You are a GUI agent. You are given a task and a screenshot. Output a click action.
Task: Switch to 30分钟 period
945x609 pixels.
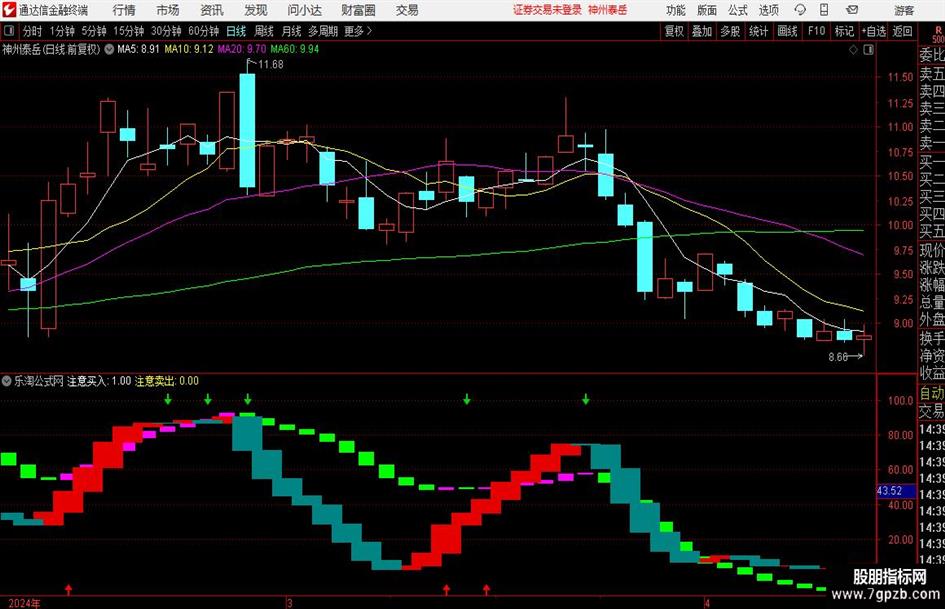[x=166, y=31]
